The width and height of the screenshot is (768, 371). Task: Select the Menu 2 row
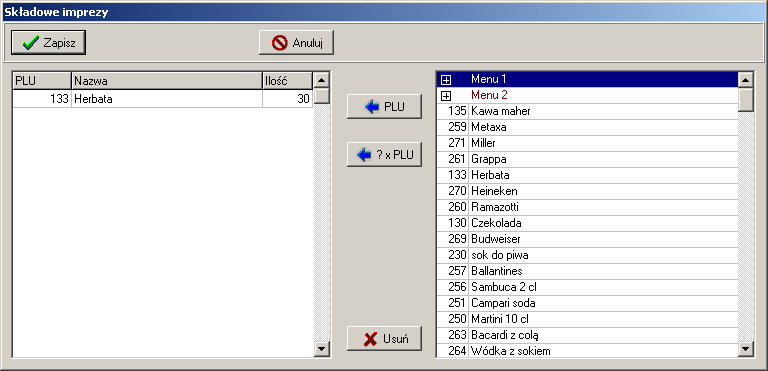click(587, 95)
